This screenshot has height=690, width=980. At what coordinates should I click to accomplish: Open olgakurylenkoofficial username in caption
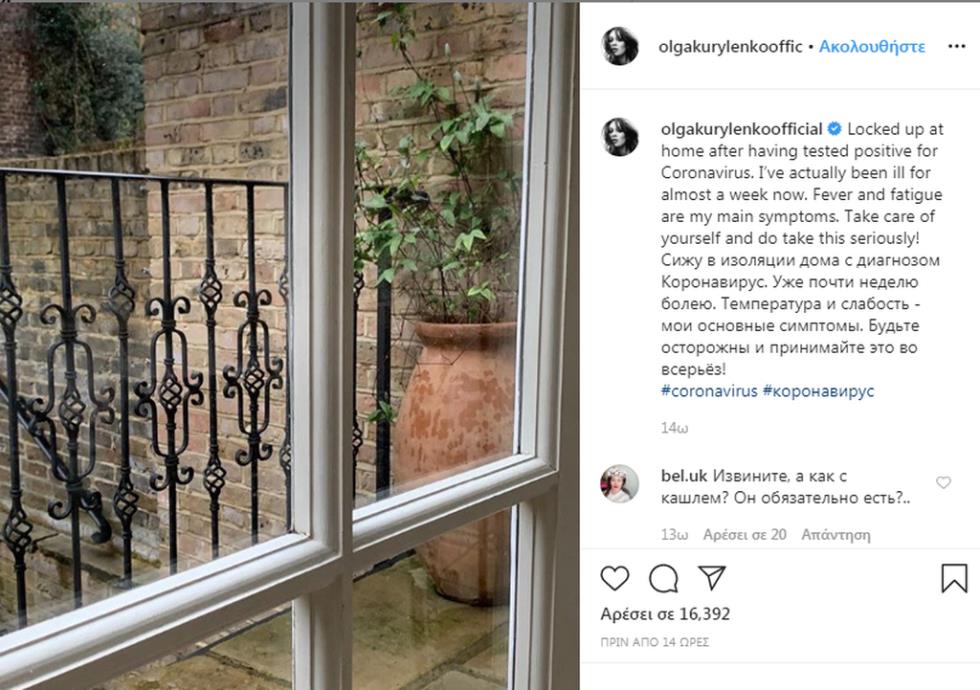tap(741, 129)
